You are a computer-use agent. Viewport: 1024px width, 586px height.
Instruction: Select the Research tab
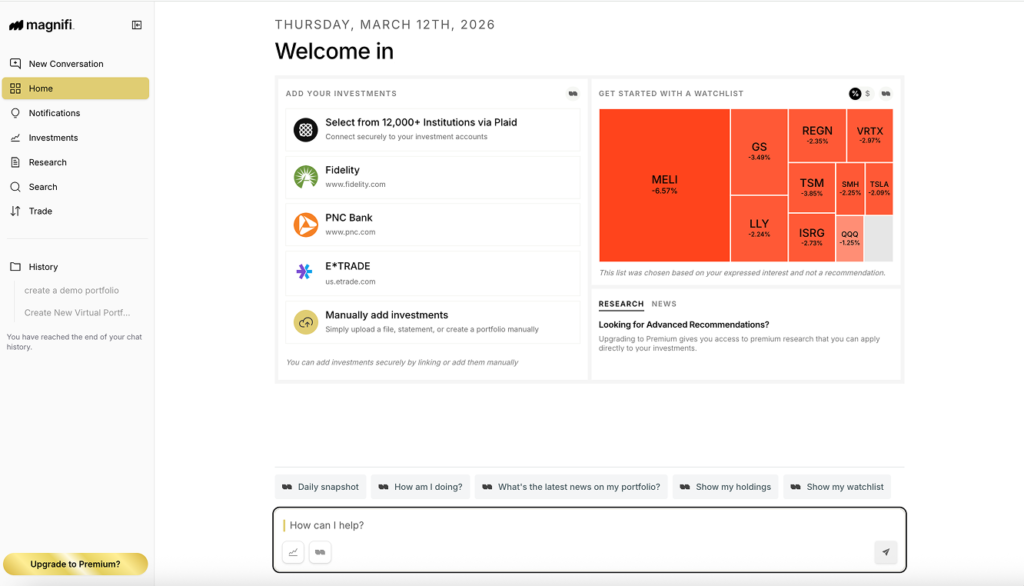[621, 304]
